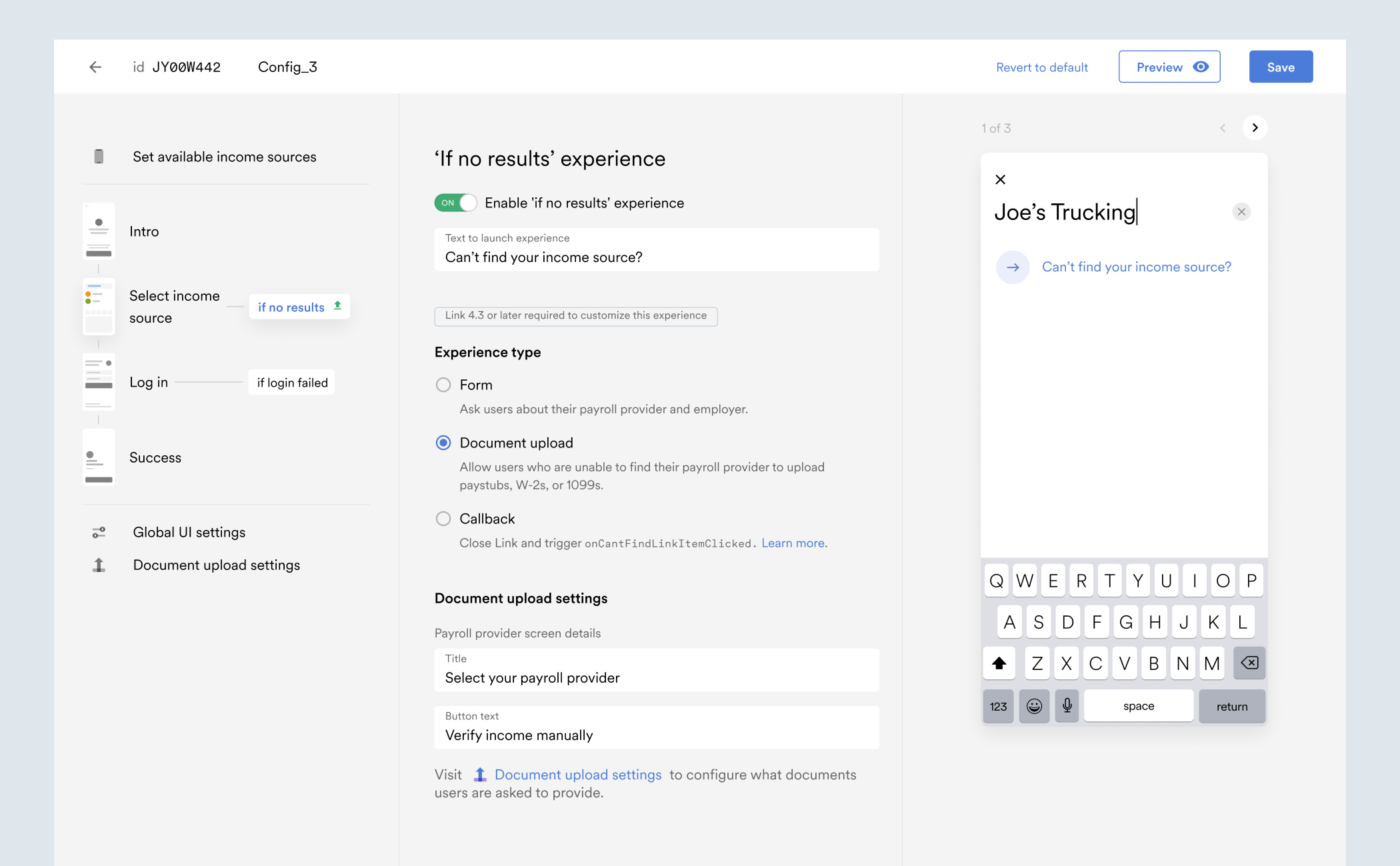
Task: Open 'if login failed' step tag
Action: point(292,383)
